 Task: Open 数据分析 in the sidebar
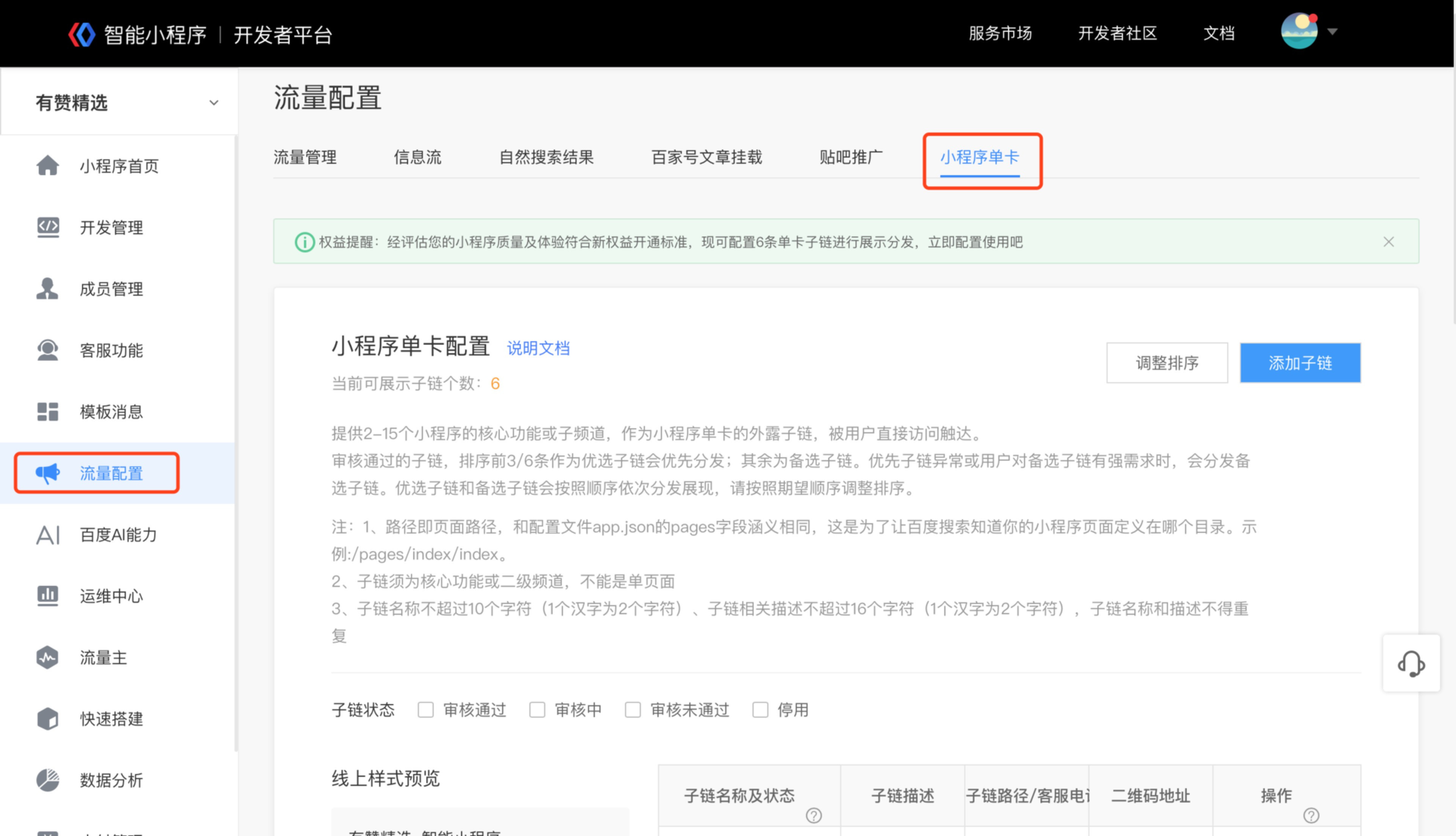pos(111,780)
